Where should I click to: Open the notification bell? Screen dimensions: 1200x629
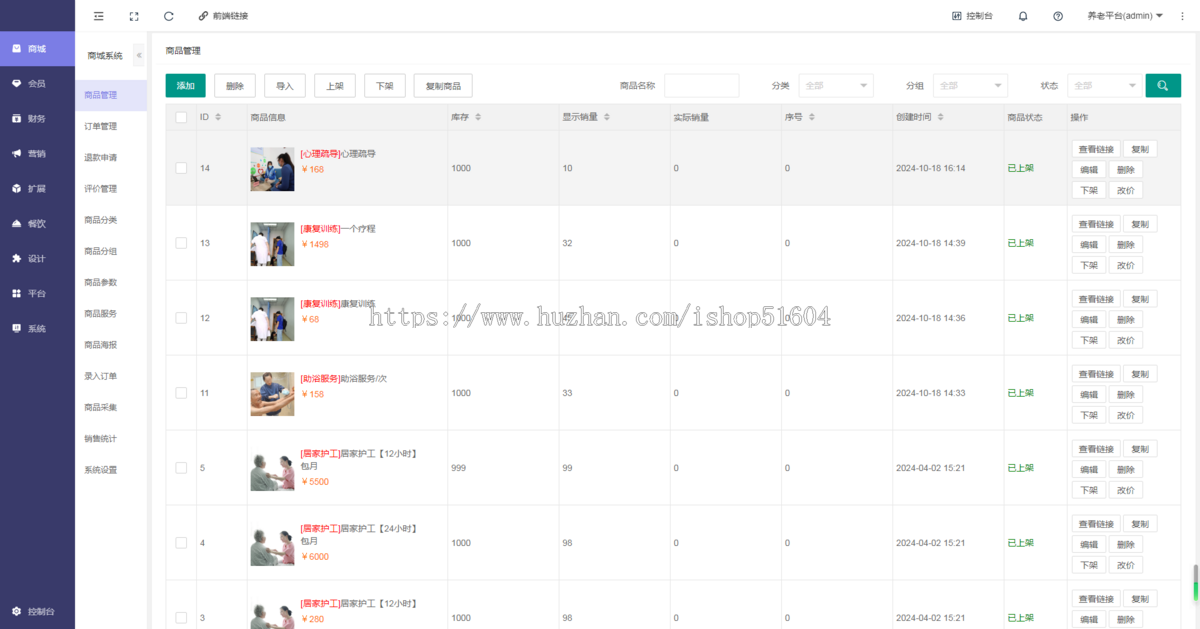[1023, 16]
